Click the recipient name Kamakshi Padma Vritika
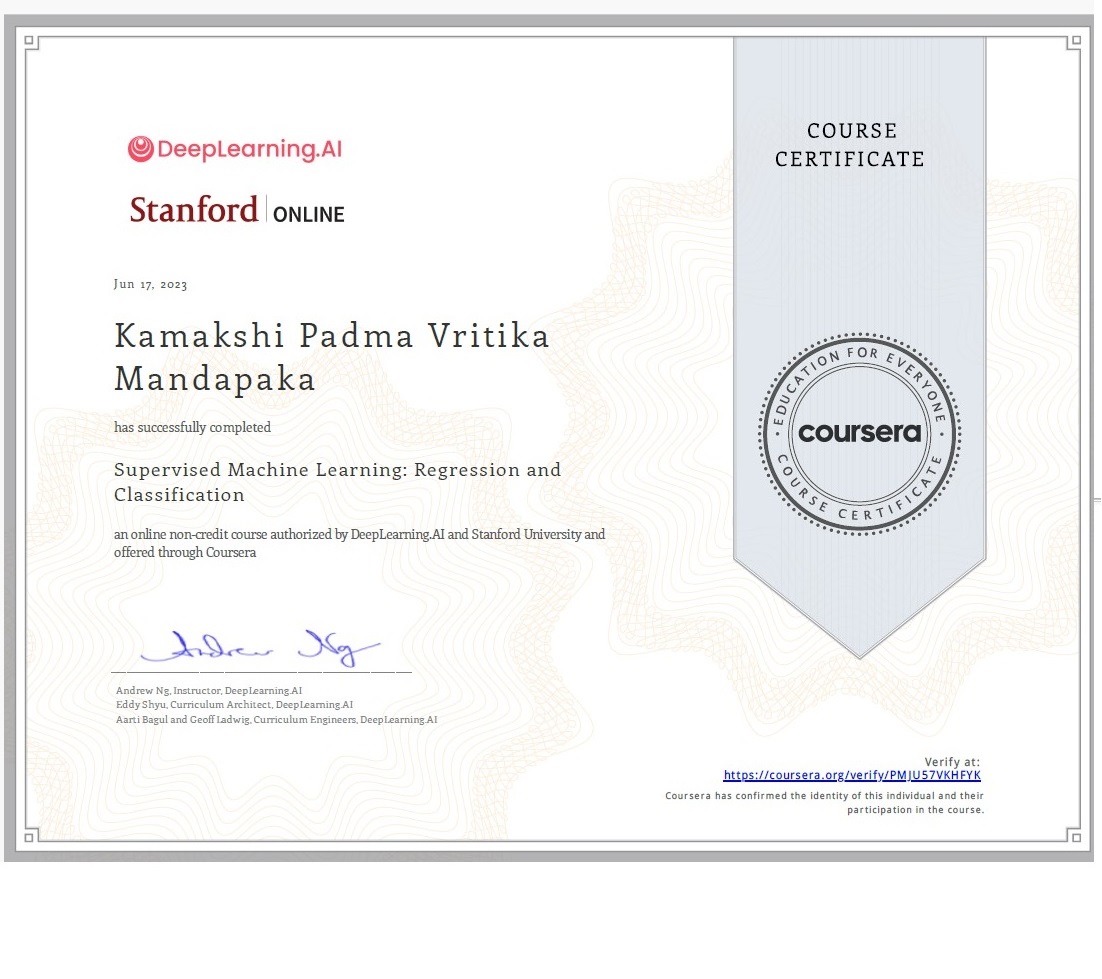This screenshot has width=1102, height=979. point(332,336)
